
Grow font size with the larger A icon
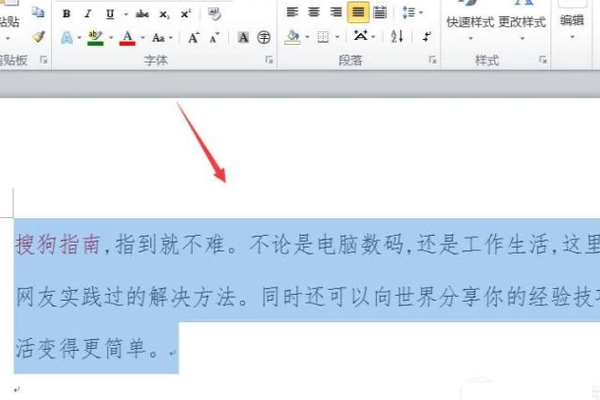(193, 38)
